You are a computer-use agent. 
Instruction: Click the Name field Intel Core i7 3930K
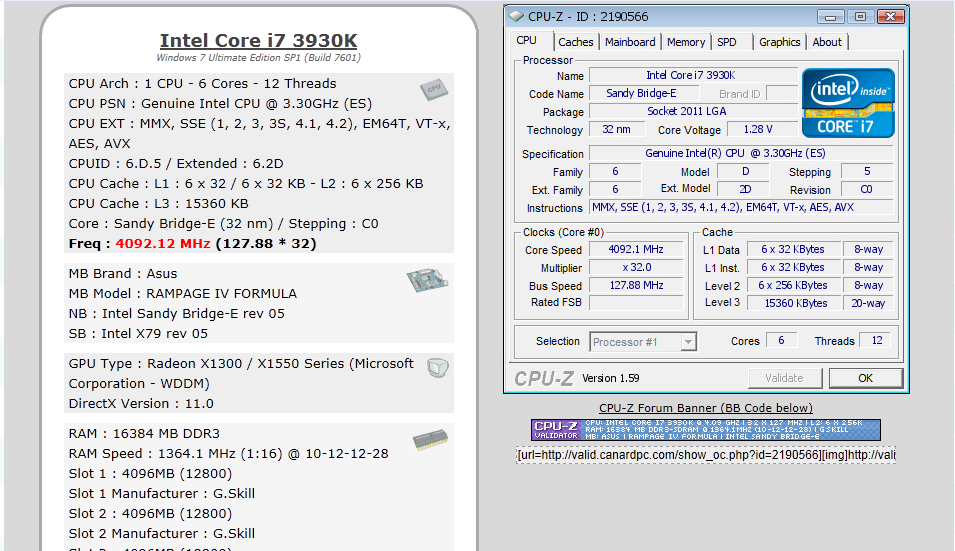694,75
